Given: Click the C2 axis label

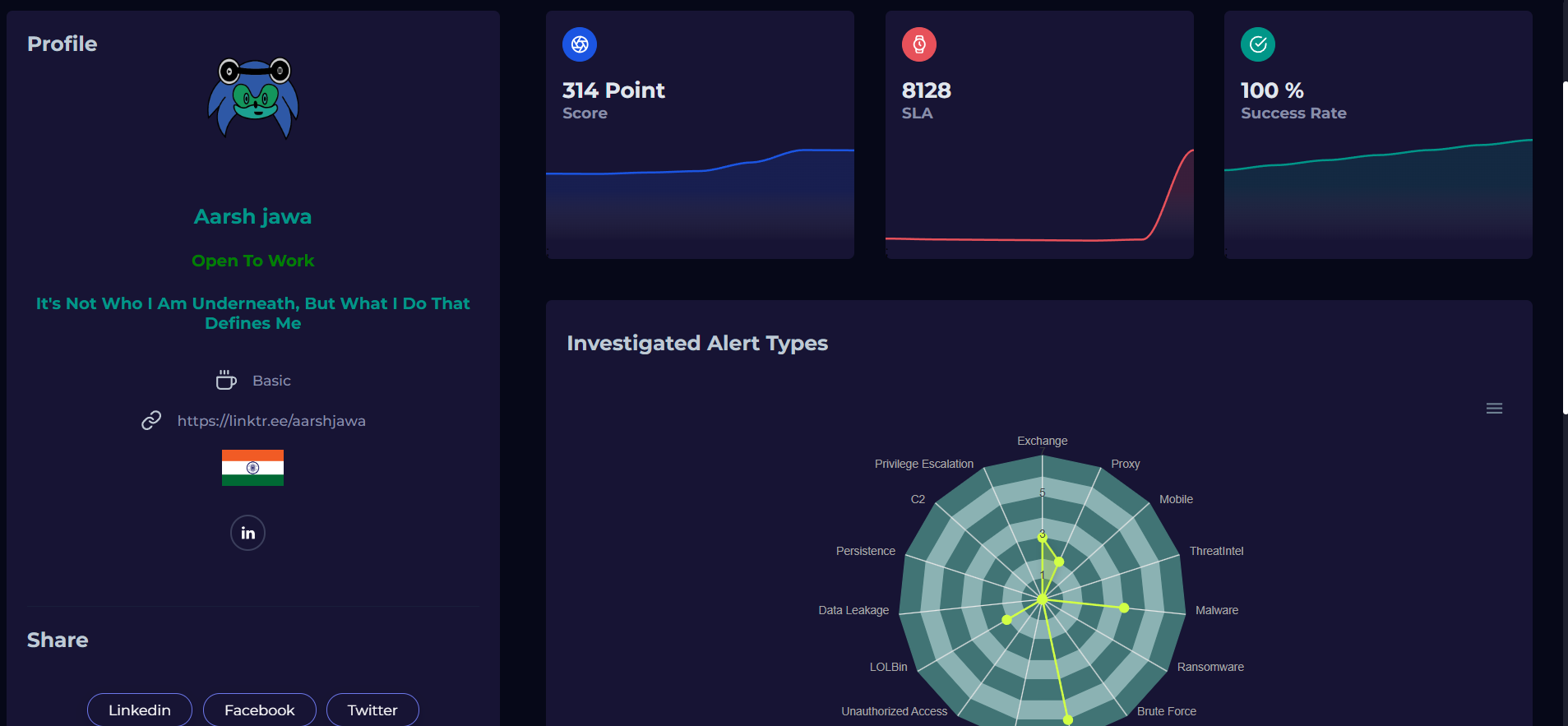Looking at the screenshot, I should [918, 499].
